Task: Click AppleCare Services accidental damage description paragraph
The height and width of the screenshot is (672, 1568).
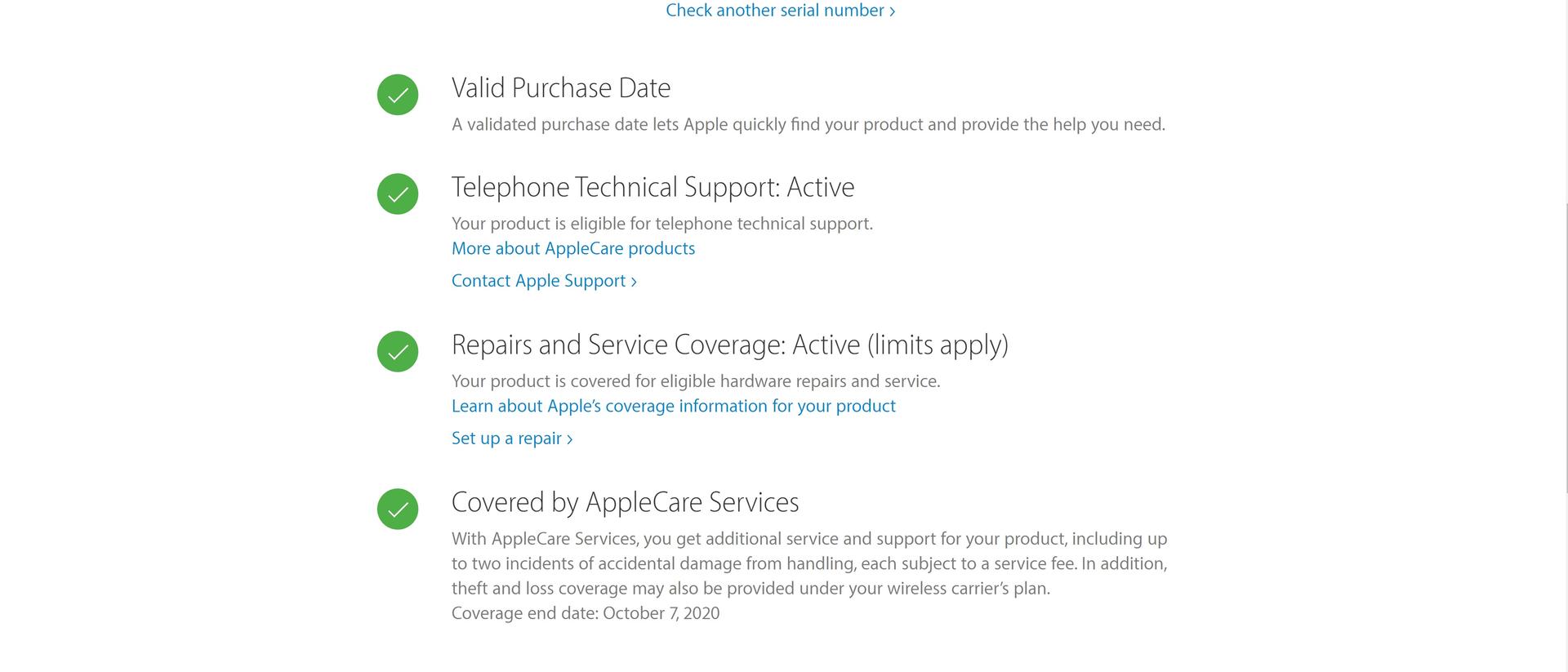Action: click(809, 563)
